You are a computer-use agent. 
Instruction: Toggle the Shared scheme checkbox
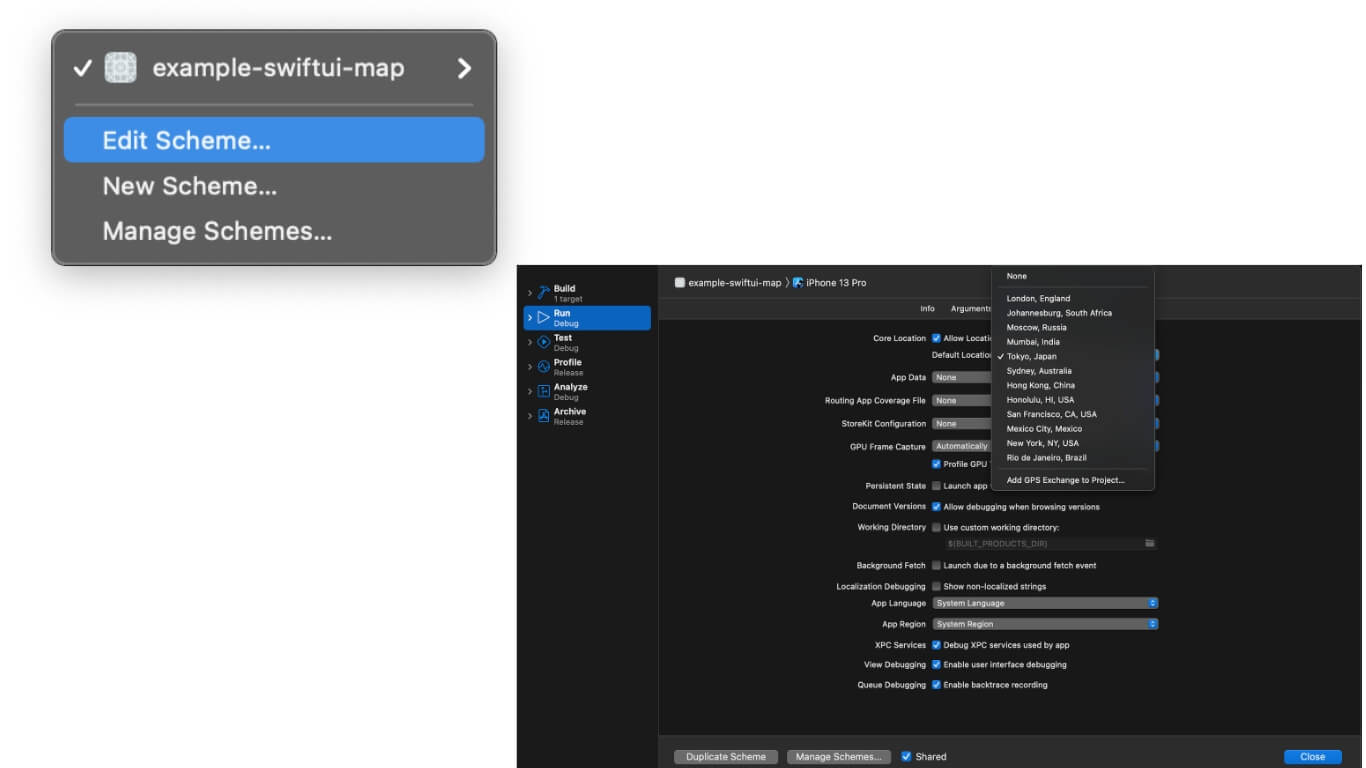906,757
